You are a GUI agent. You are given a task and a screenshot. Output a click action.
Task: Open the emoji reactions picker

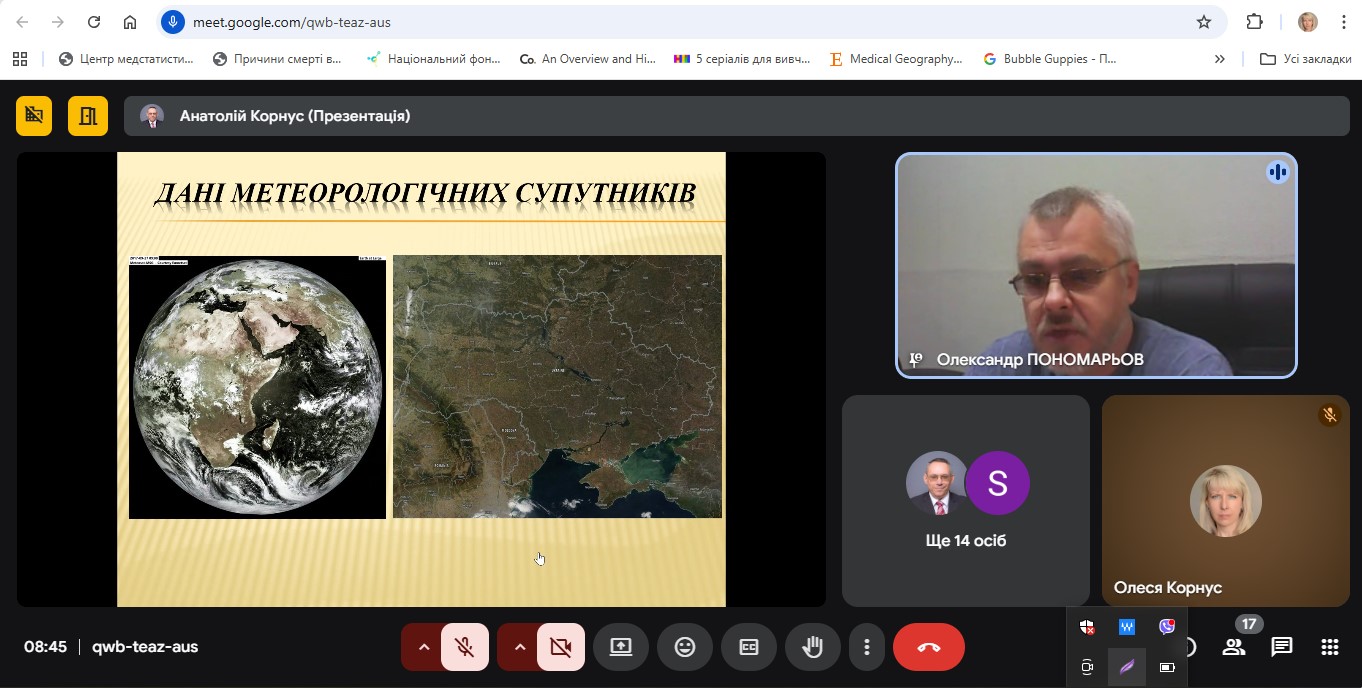[x=684, y=647]
